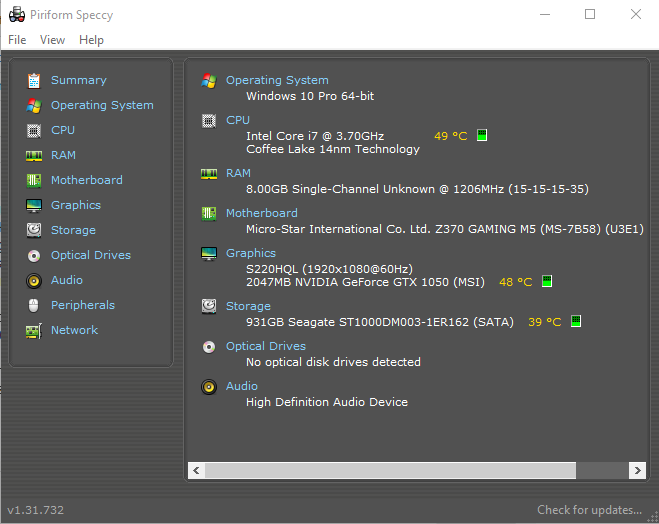Click the Network card icon in sidebar
The height and width of the screenshot is (524, 659).
click(x=34, y=331)
